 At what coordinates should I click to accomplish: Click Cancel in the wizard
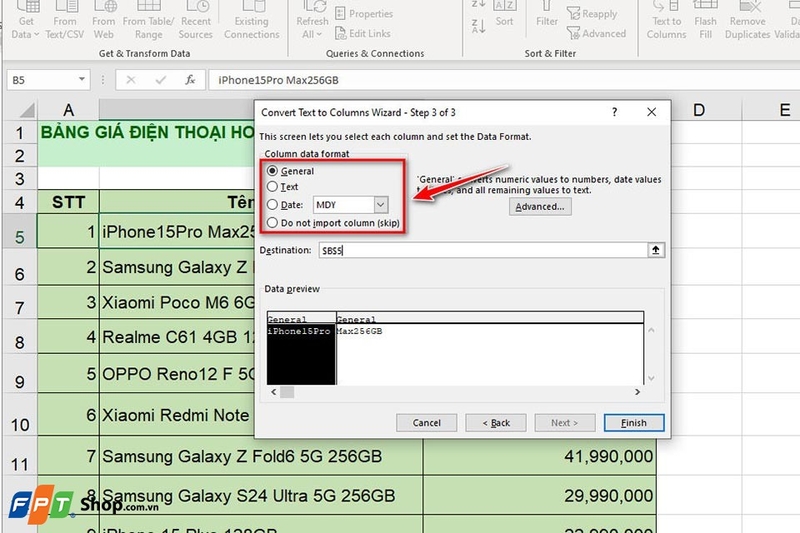[x=427, y=423]
